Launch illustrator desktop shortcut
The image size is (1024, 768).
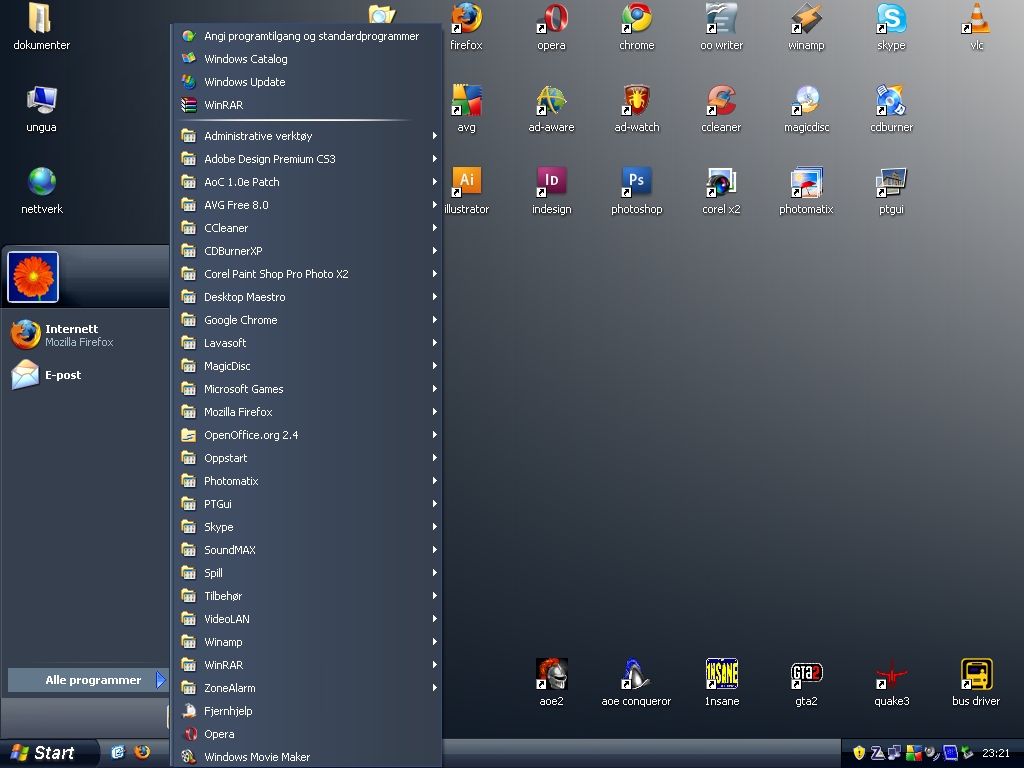tap(466, 191)
